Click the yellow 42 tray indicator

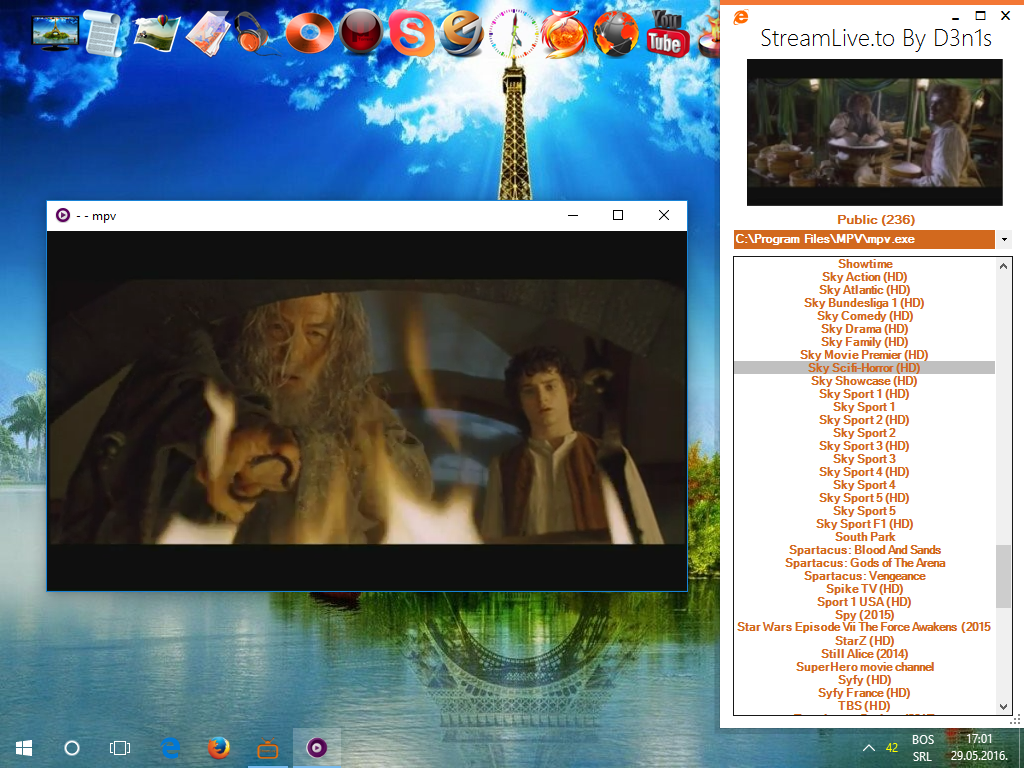pos(892,748)
